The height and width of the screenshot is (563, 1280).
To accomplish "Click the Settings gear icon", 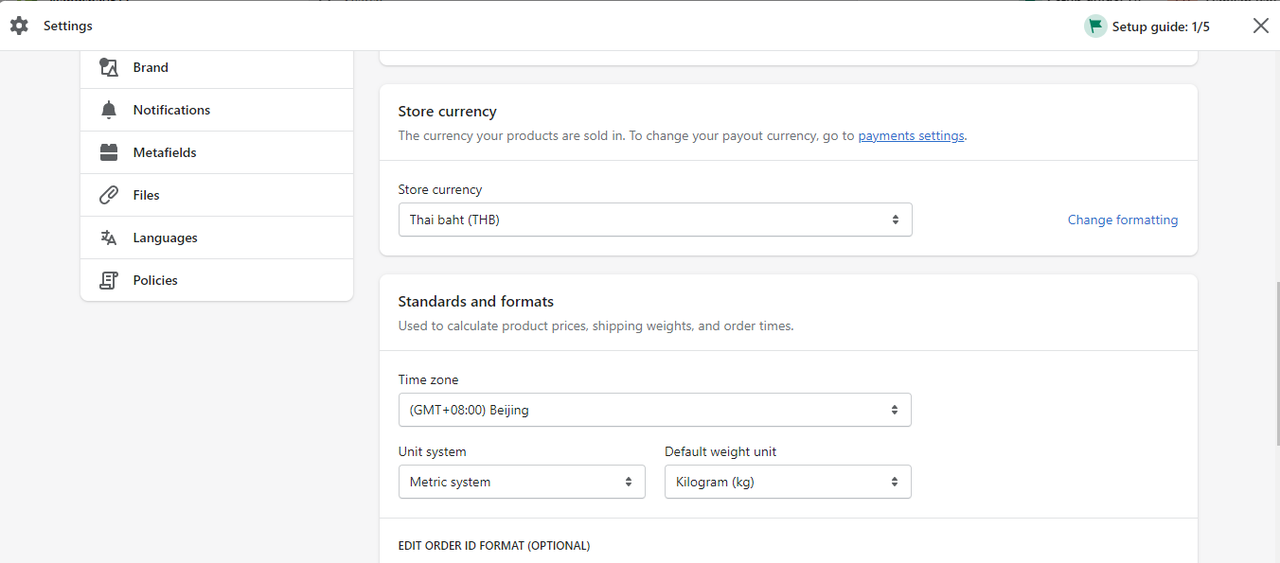I will pyautogui.click(x=19, y=26).
